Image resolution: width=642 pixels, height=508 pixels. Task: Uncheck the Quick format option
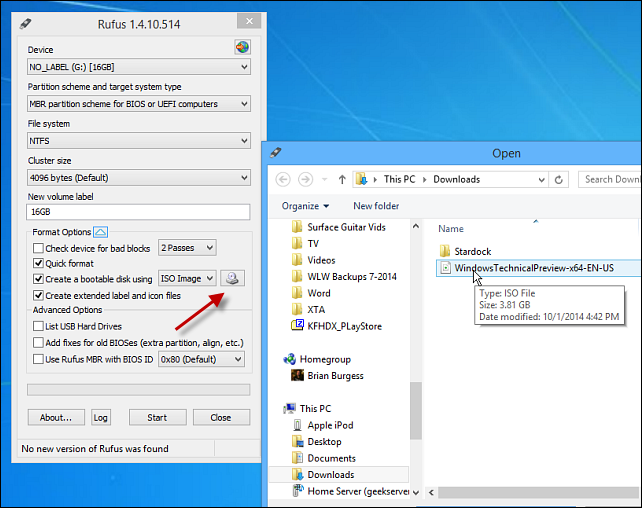[39, 264]
